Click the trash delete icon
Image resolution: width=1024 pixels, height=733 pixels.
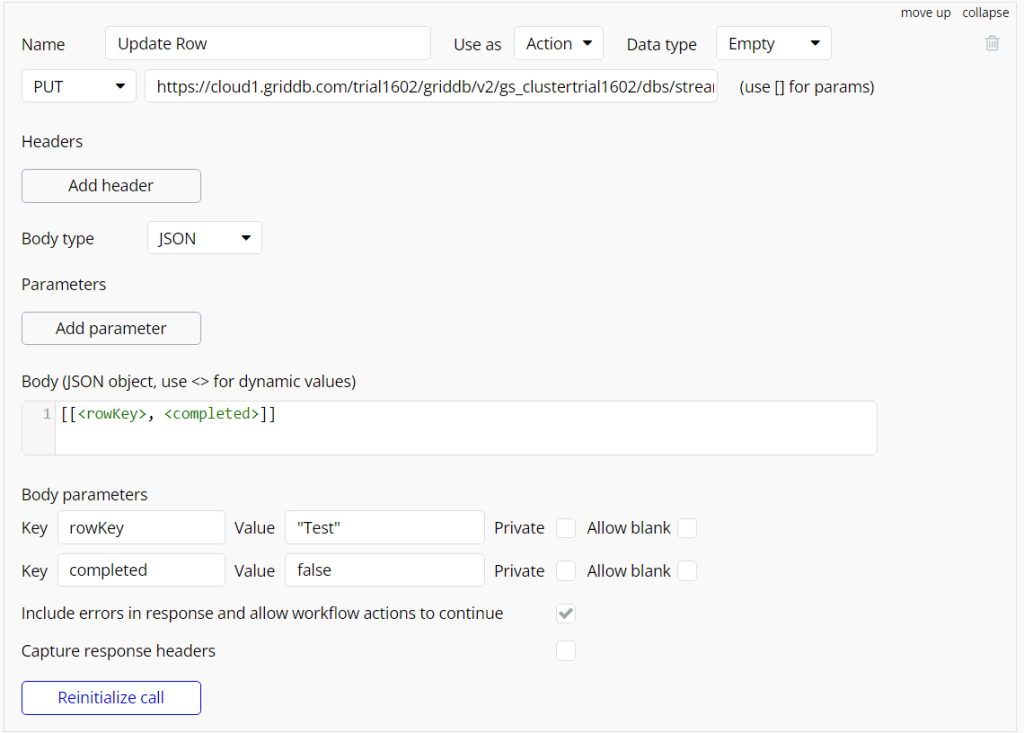(991, 43)
